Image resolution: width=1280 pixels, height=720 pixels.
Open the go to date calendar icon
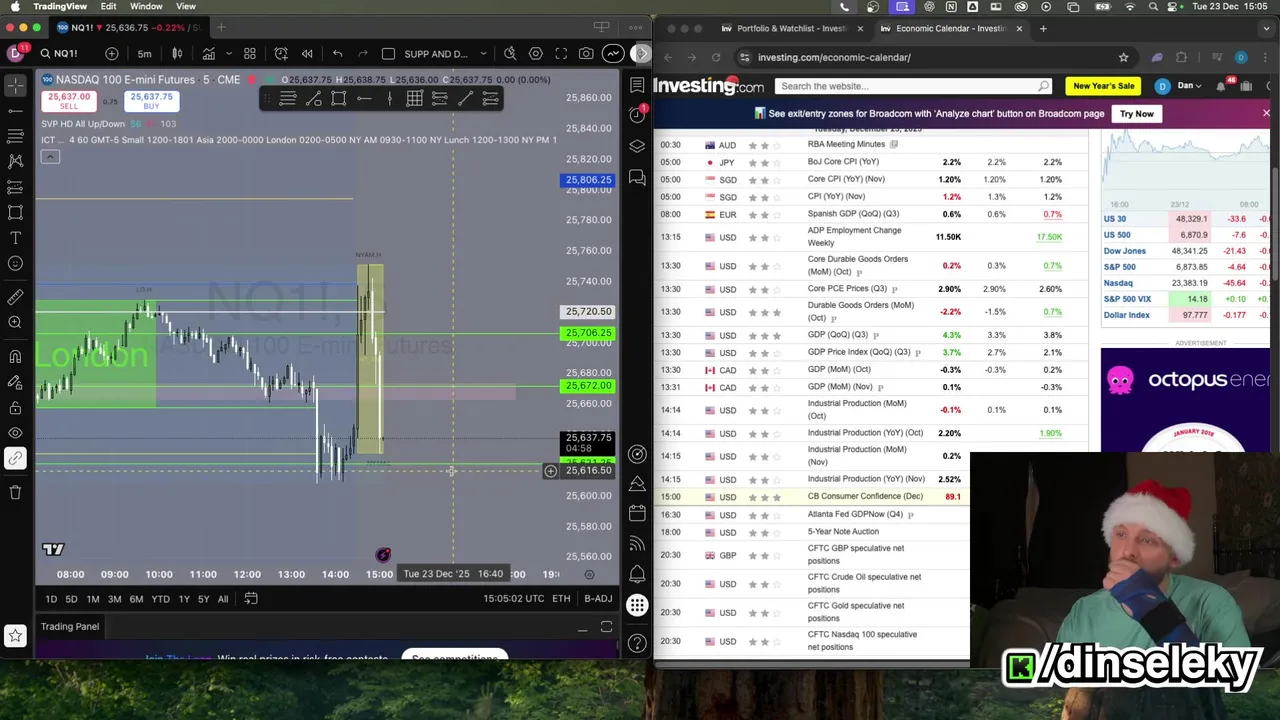point(251,599)
